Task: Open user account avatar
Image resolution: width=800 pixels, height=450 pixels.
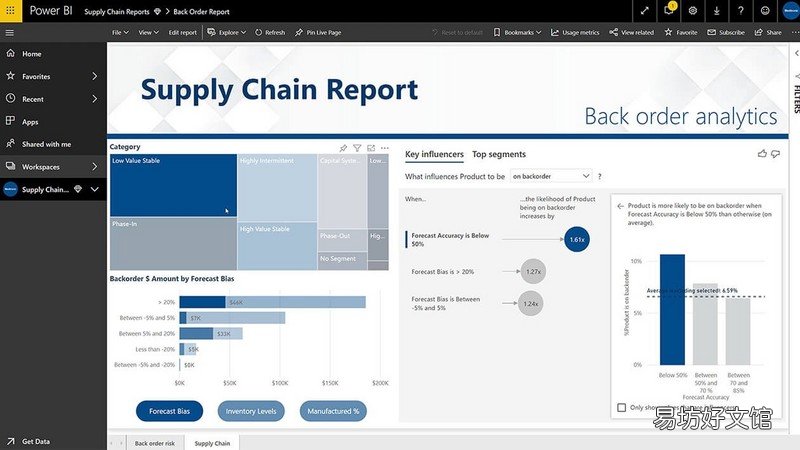Action: pos(790,11)
